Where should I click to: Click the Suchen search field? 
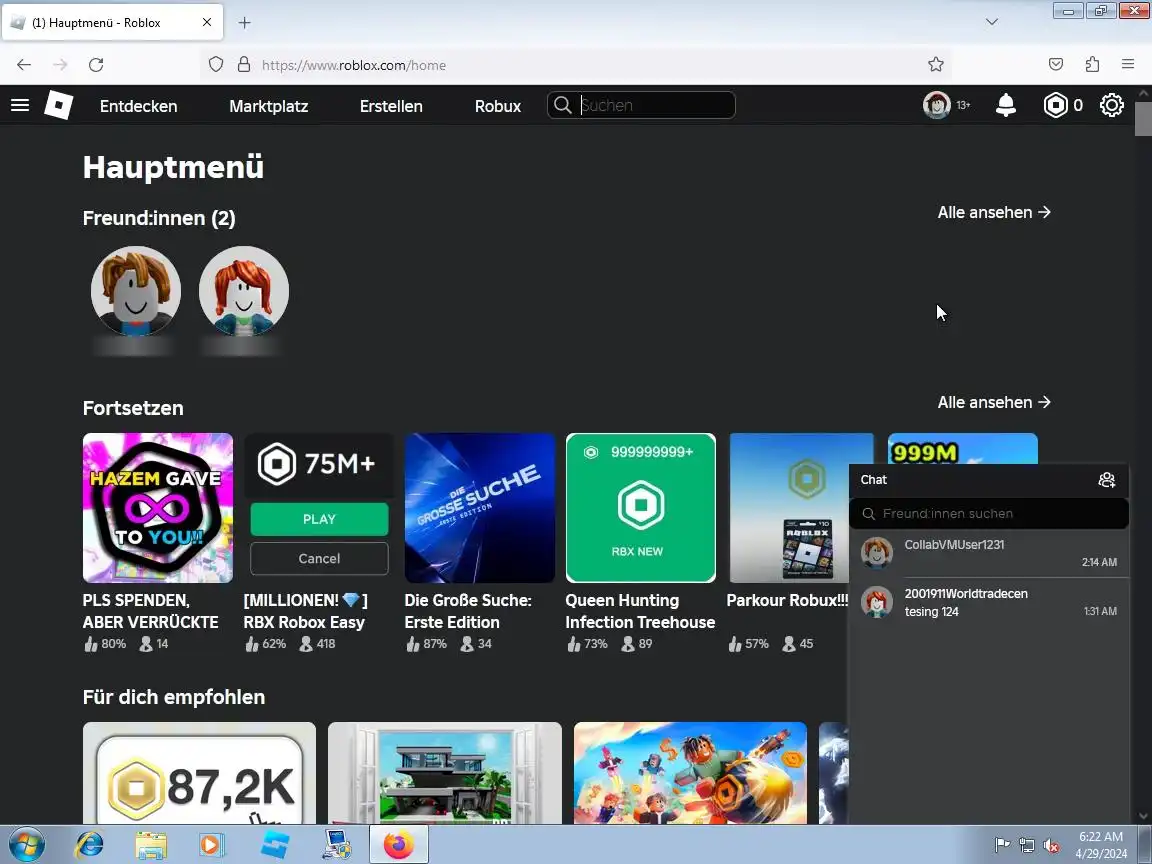click(x=641, y=105)
